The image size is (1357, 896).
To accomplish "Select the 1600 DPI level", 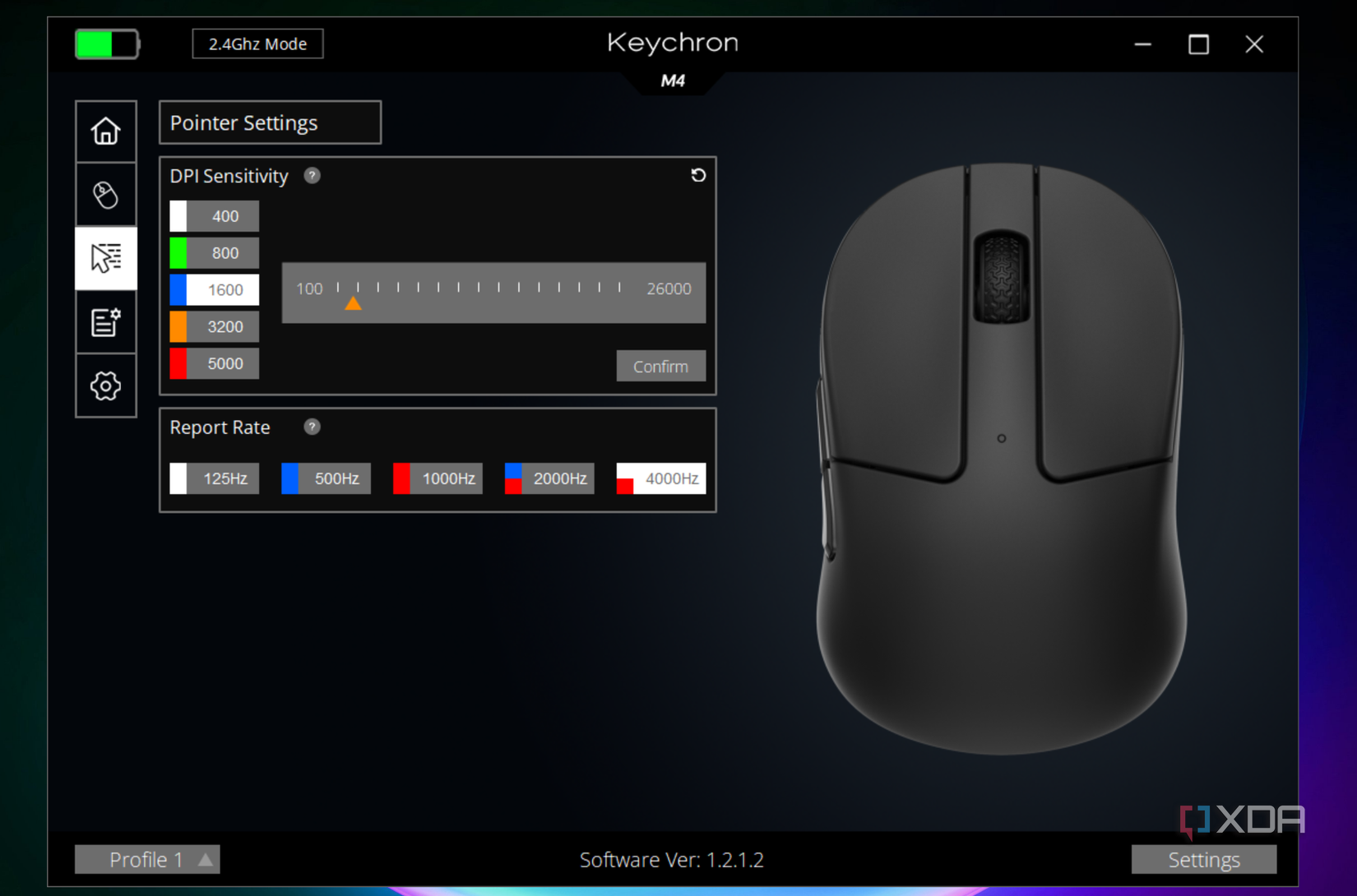I will (214, 289).
